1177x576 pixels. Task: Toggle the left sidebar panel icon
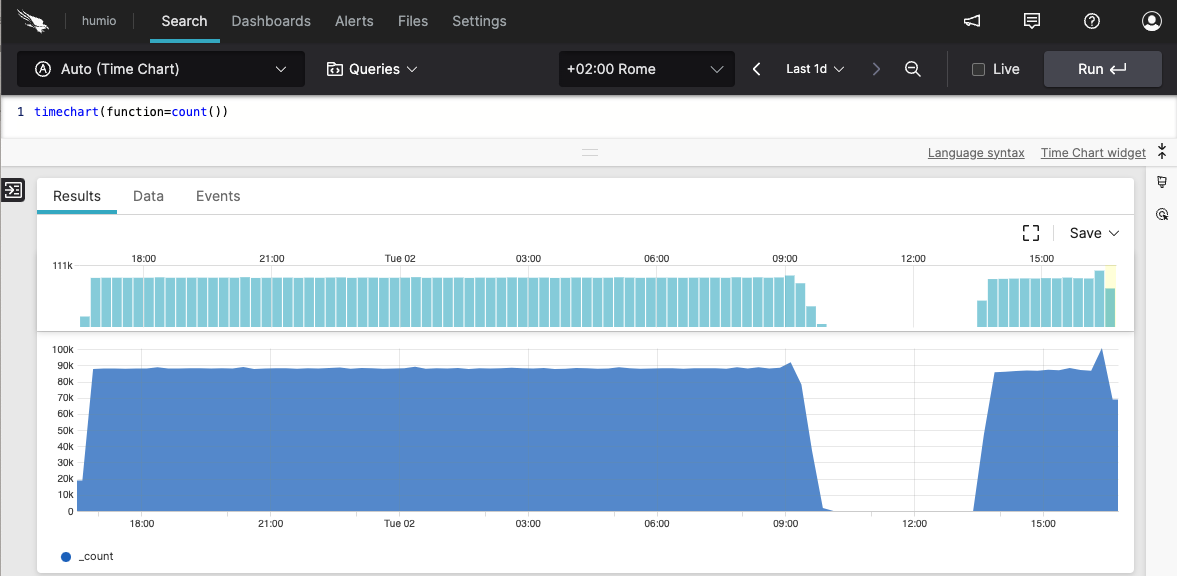(x=13, y=190)
